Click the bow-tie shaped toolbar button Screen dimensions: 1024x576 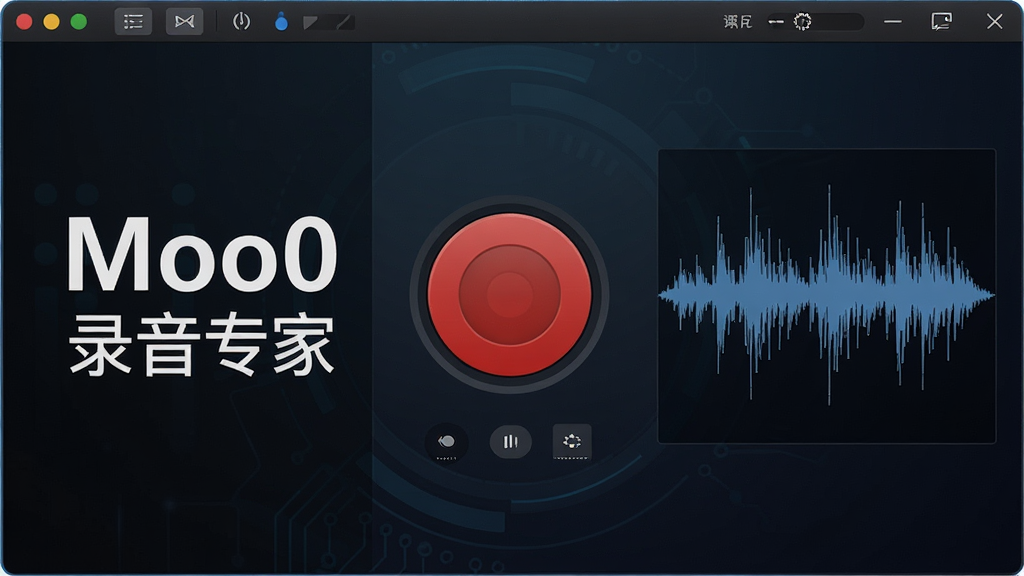184,22
